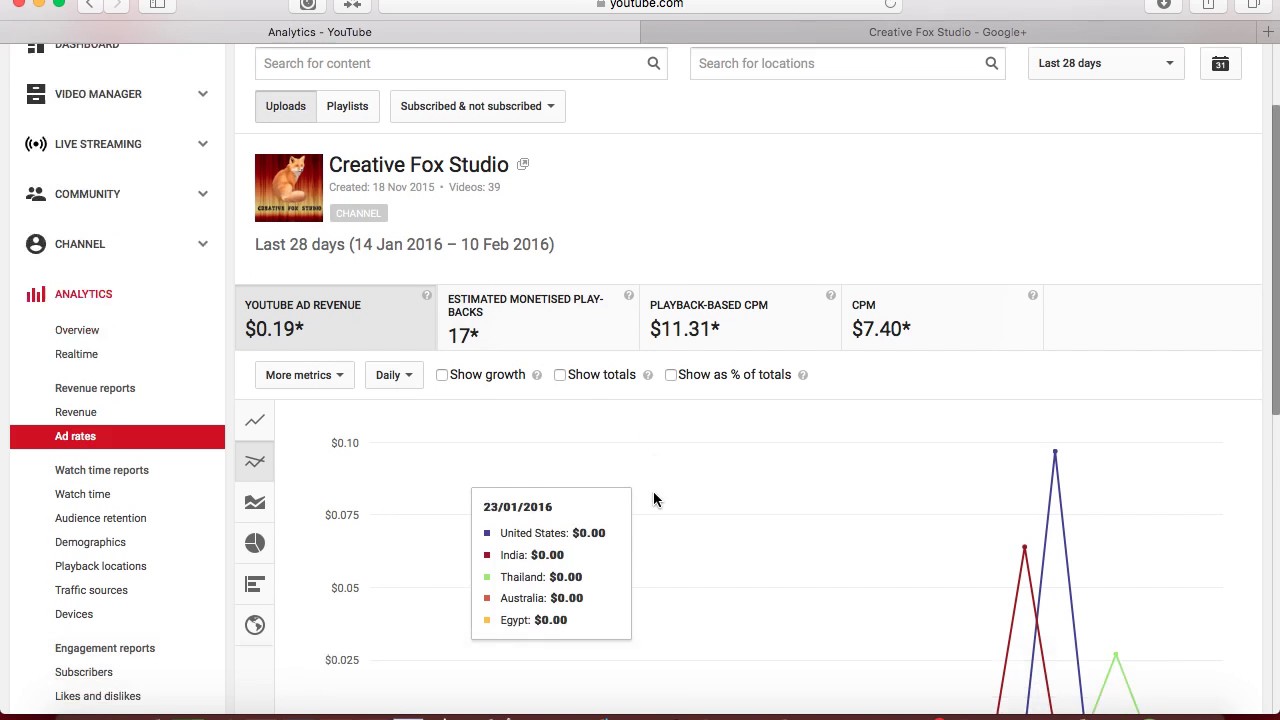Open the More metrics dropdown
This screenshot has height=720, width=1280.
point(304,375)
